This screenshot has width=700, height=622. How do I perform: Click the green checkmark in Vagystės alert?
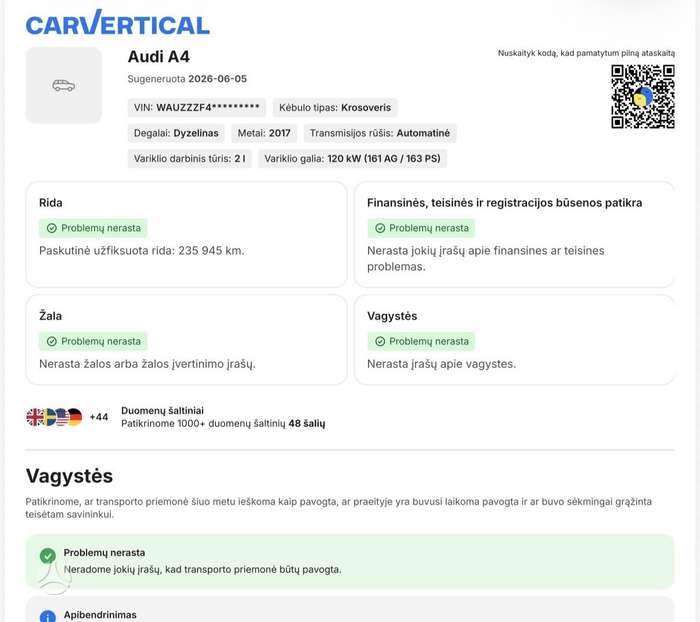pos(48,556)
